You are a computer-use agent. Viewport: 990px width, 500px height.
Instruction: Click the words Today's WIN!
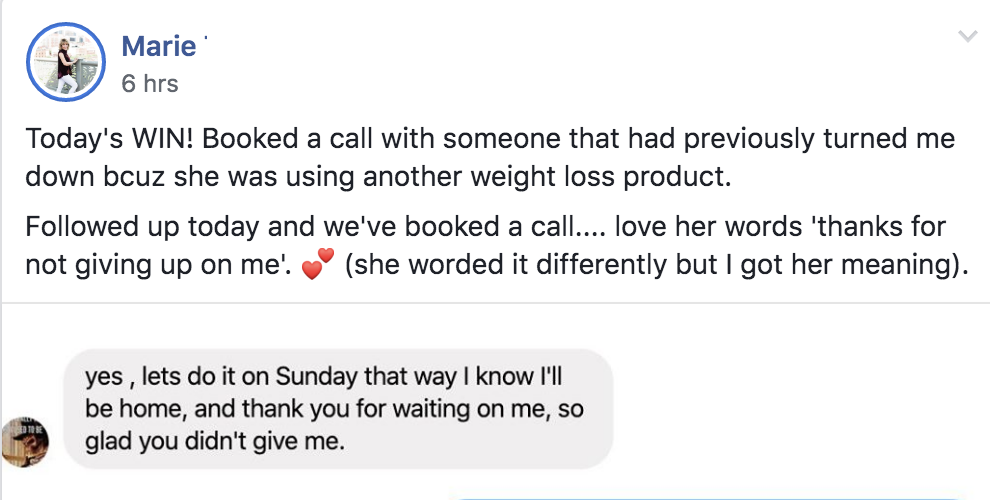click(109, 139)
